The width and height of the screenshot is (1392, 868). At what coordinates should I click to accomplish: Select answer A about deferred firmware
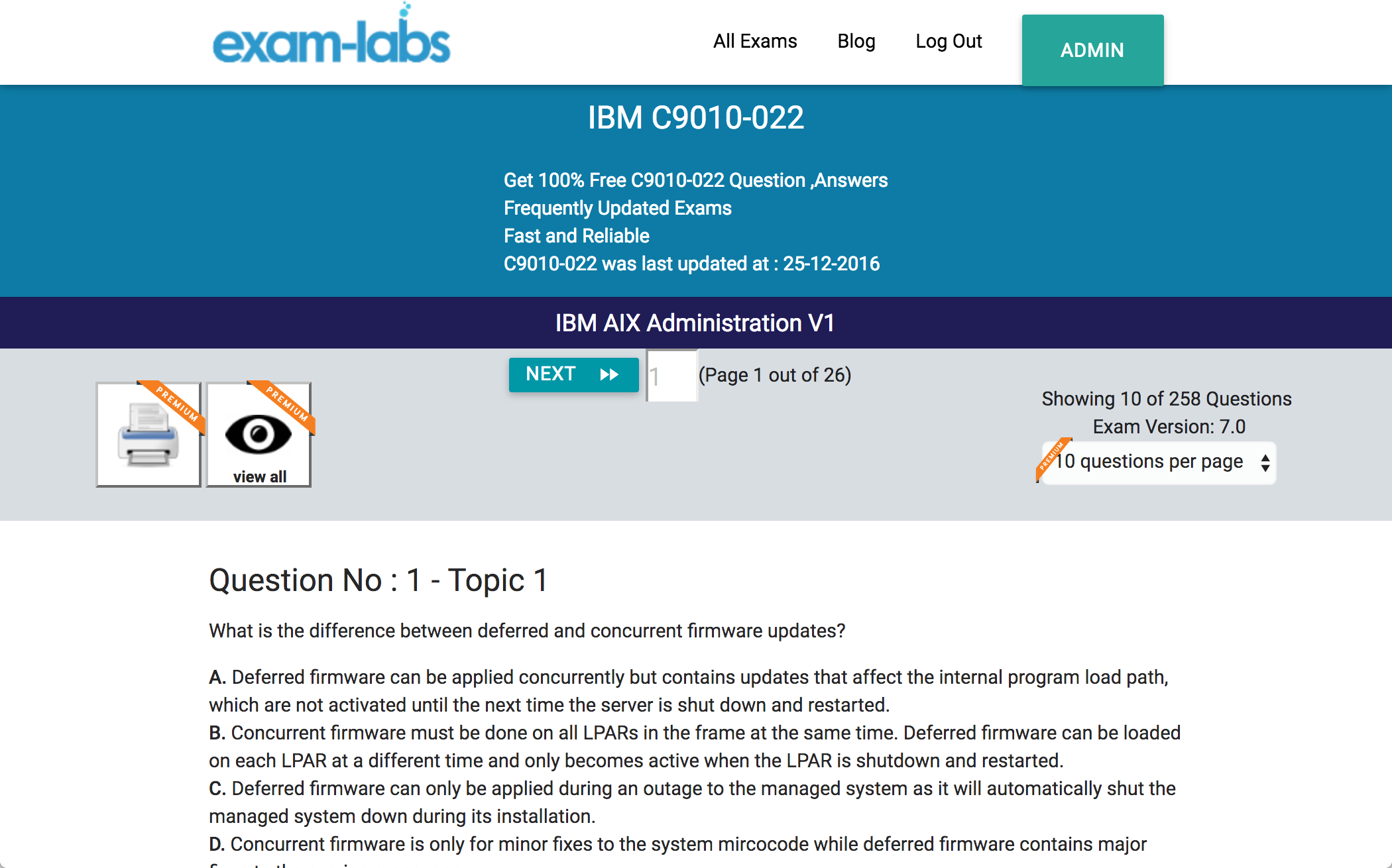pos(689,691)
